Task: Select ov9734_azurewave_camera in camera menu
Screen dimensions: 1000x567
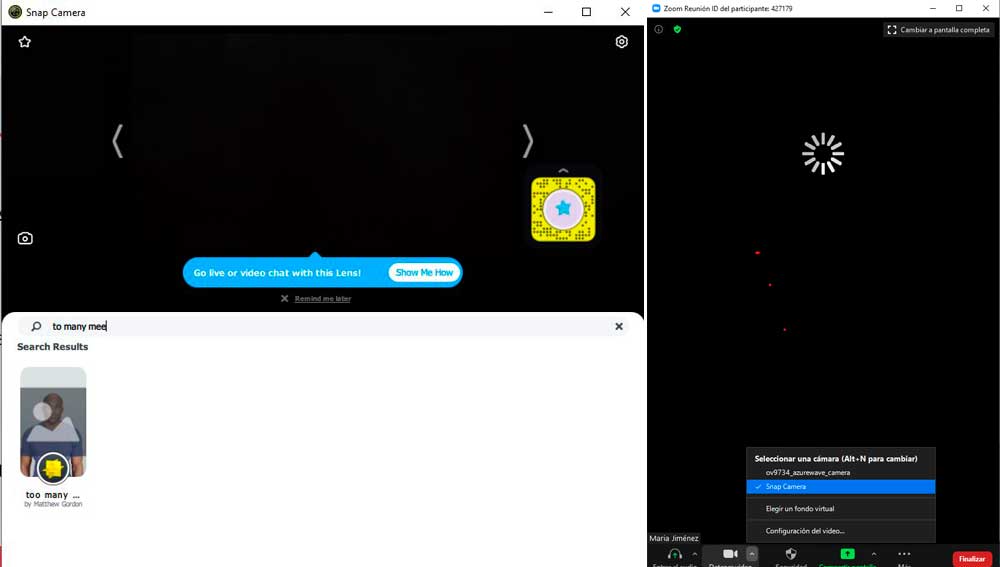Action: click(x=841, y=473)
